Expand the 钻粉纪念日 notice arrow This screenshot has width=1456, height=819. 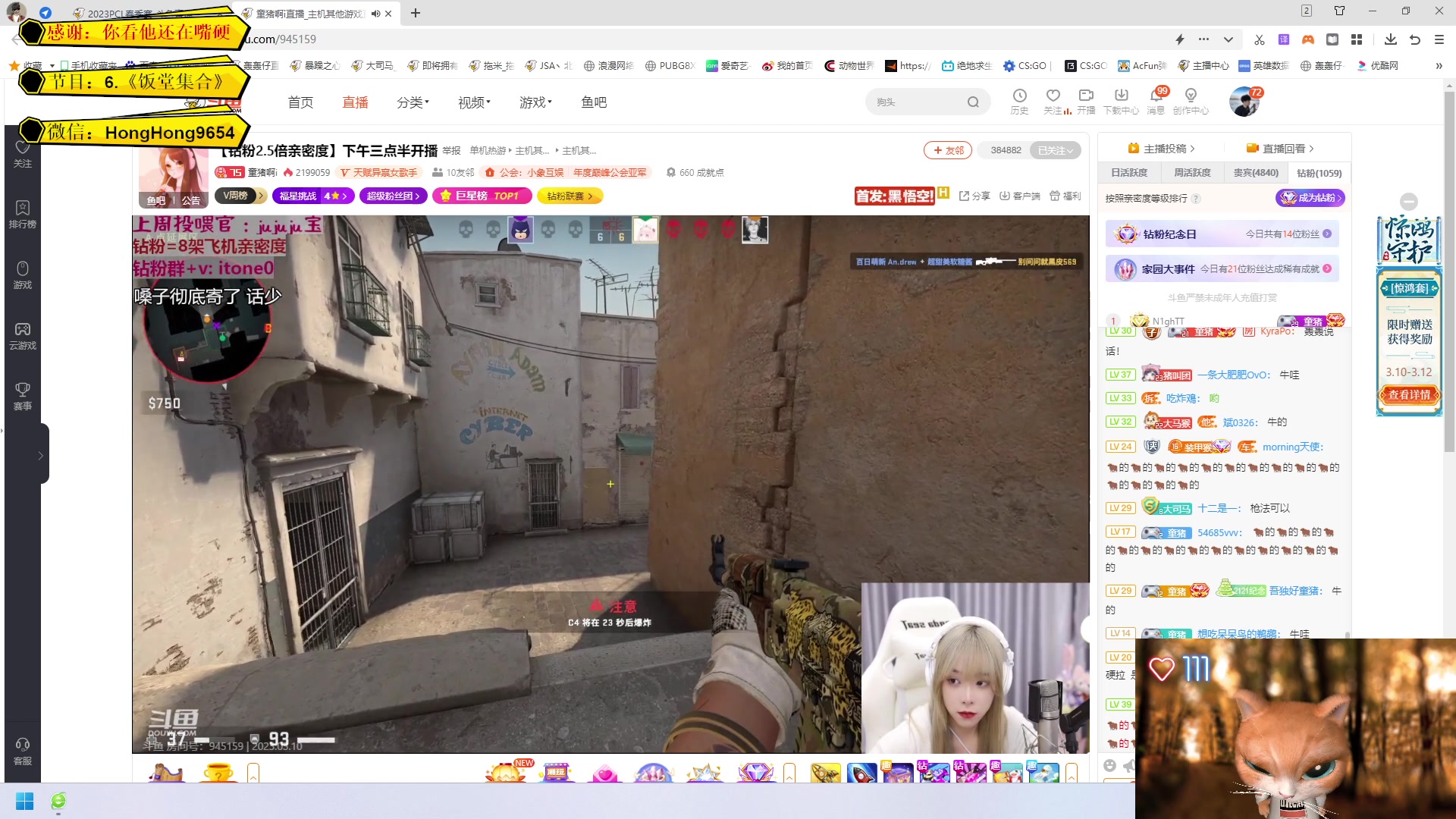tap(1327, 234)
